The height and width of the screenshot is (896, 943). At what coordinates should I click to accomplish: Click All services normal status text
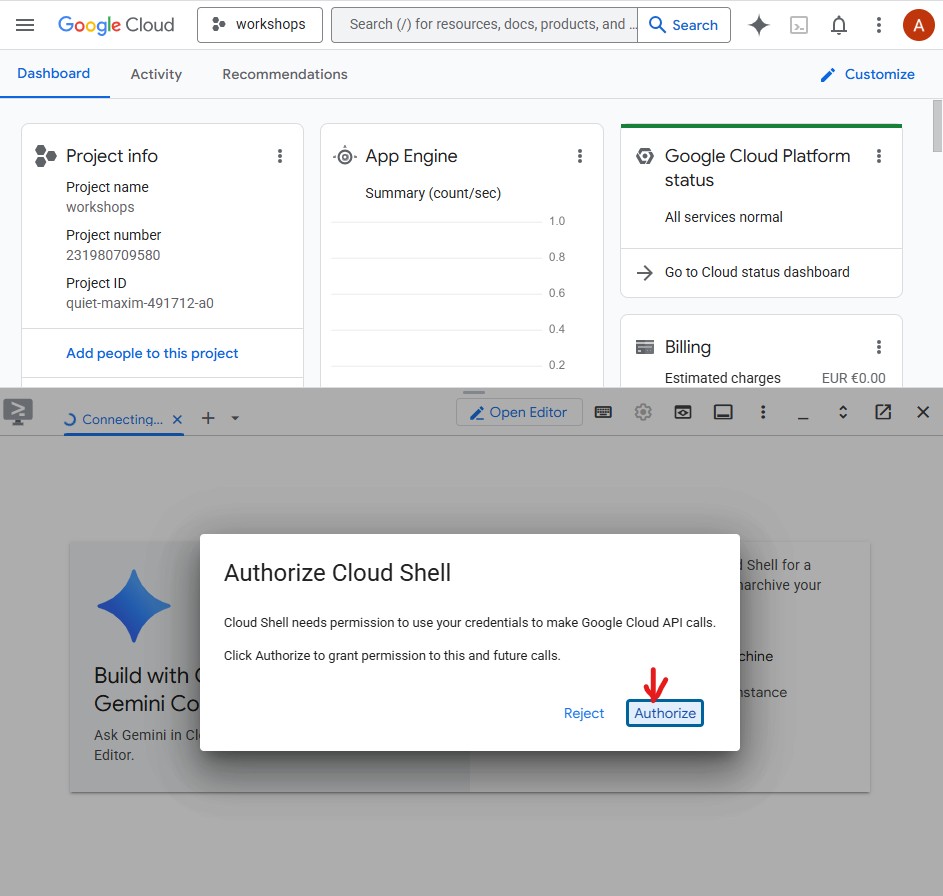click(723, 217)
